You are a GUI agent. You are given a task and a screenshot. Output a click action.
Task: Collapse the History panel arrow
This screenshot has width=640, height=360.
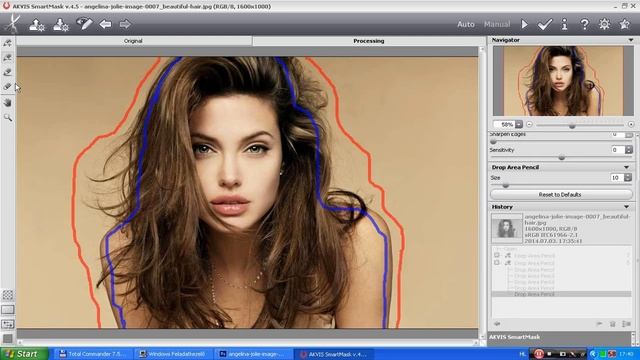click(x=626, y=207)
